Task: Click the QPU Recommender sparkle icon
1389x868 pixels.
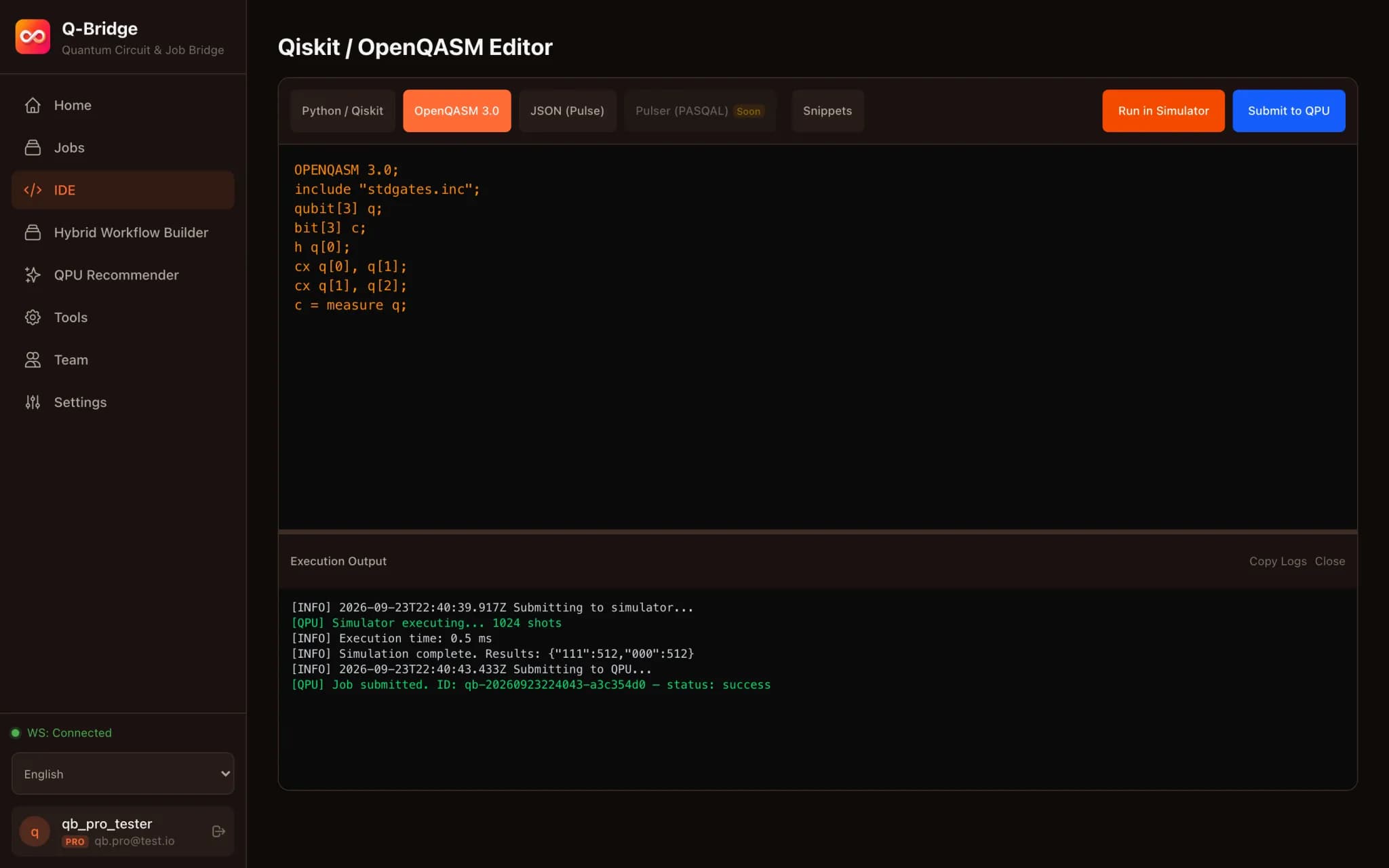Action: coord(33,275)
